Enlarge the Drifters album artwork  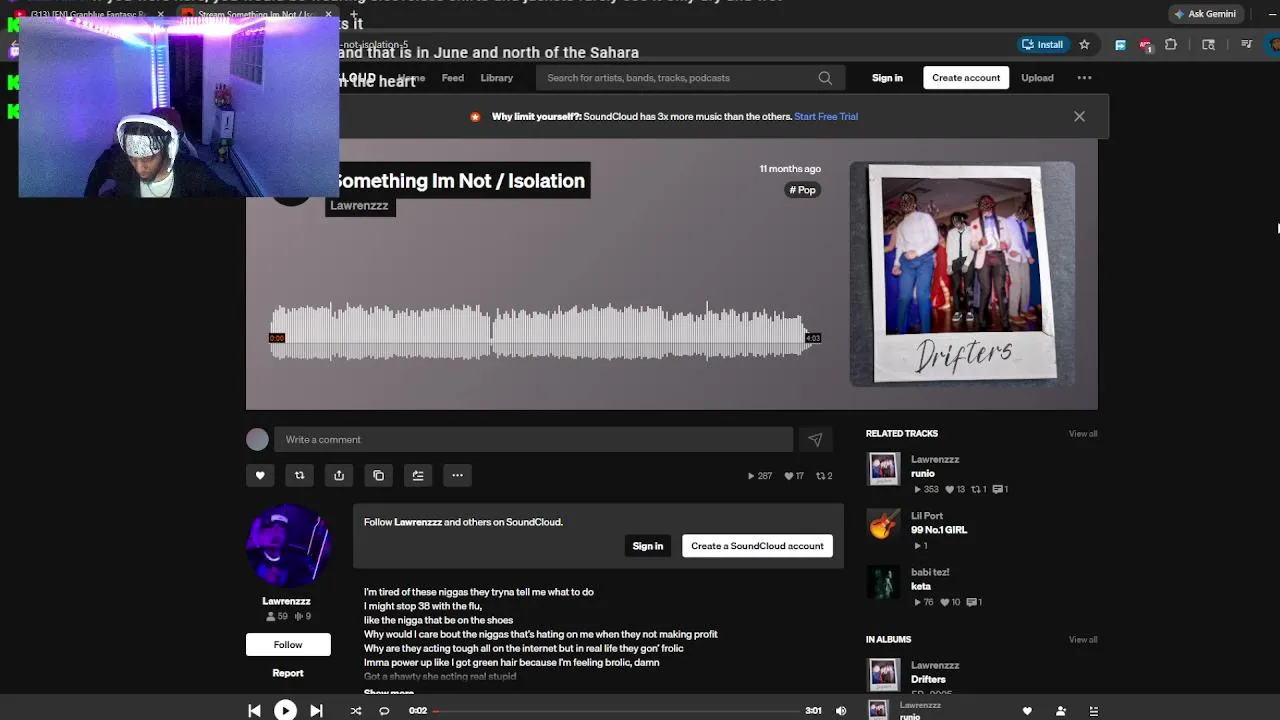(x=962, y=274)
